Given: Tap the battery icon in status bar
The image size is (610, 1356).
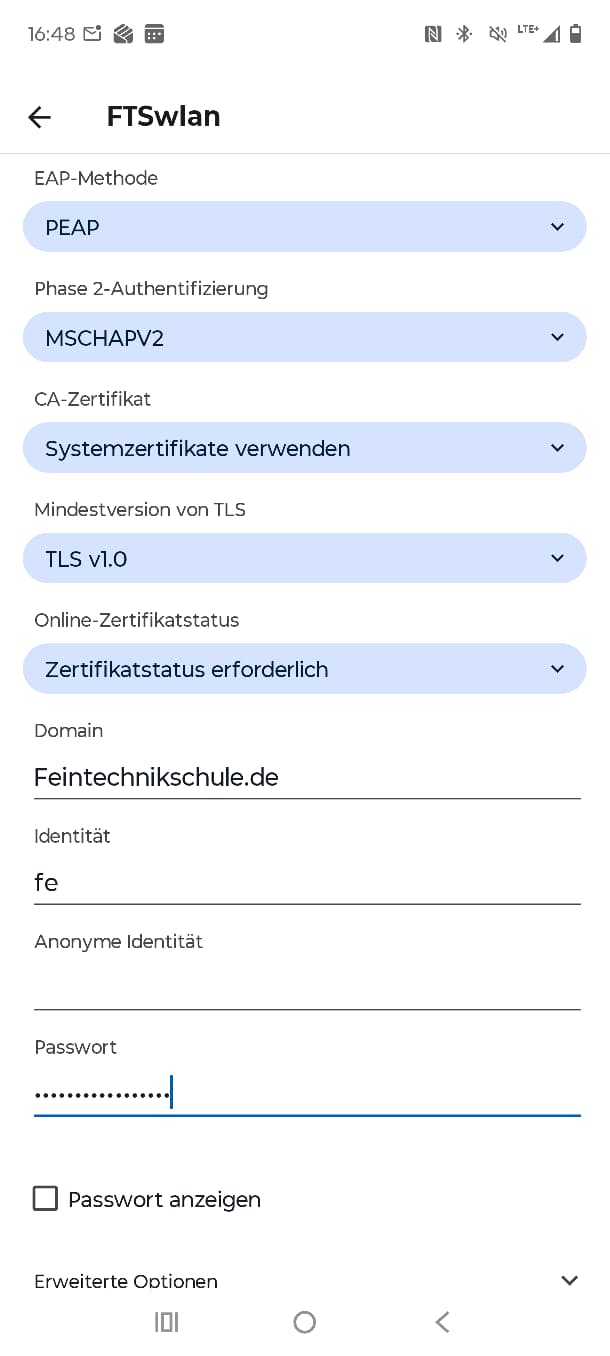Looking at the screenshot, I should pos(575,34).
